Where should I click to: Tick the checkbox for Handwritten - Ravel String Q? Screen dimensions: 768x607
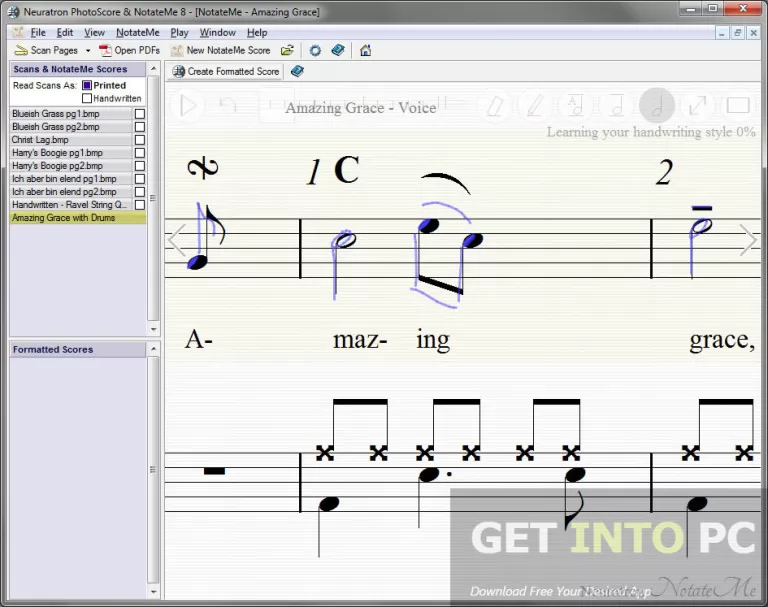(x=140, y=205)
